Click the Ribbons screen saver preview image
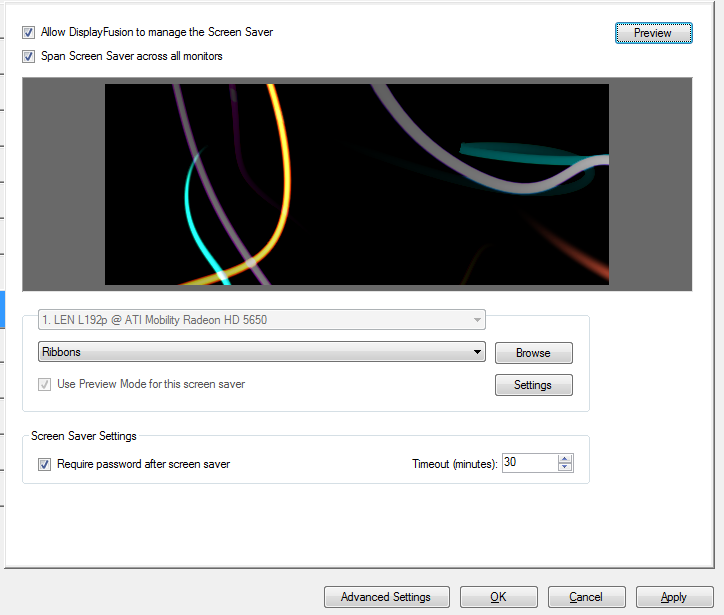Screen dimensions: 724x615 357,184
